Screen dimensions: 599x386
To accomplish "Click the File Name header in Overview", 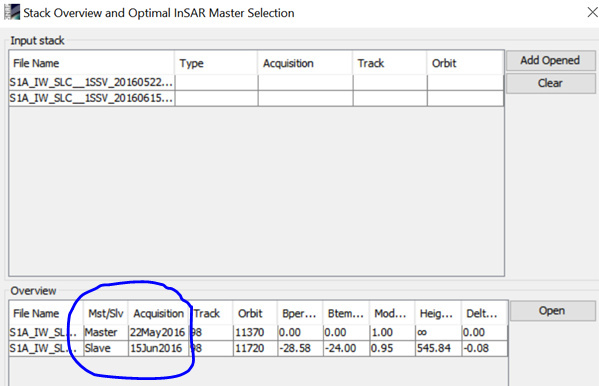I will tap(46, 313).
